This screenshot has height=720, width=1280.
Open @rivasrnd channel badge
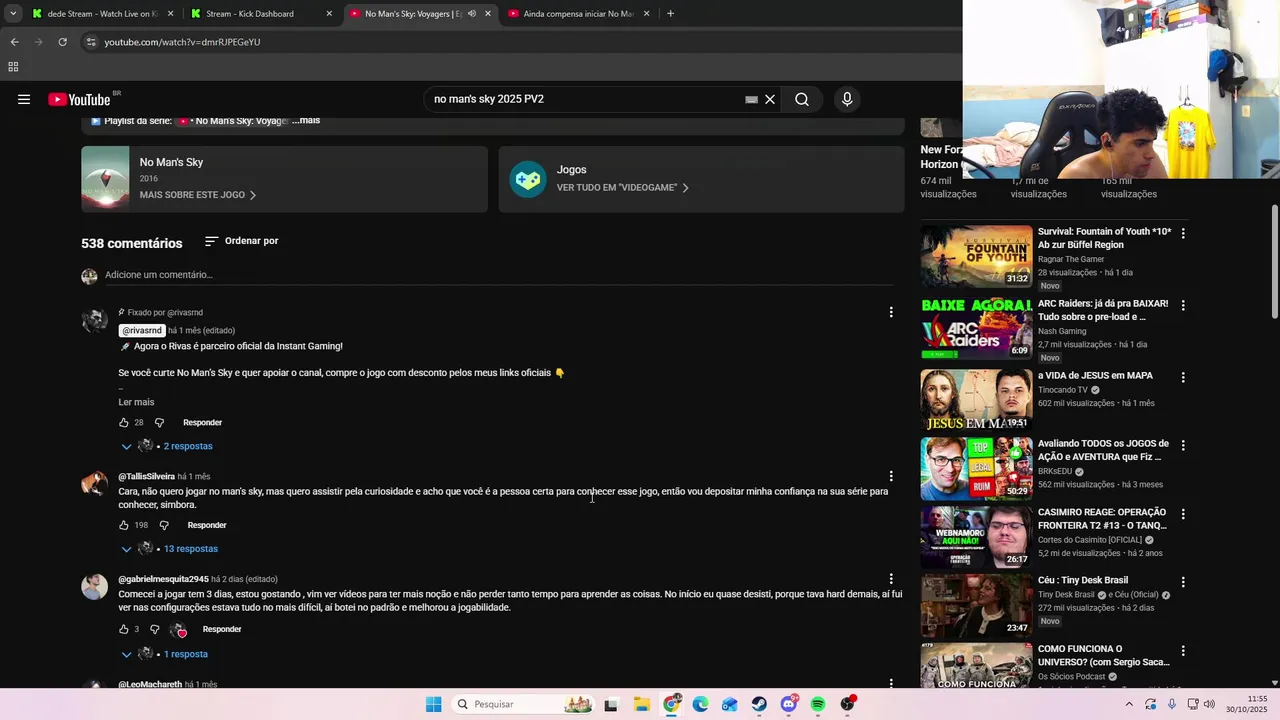coord(141,330)
